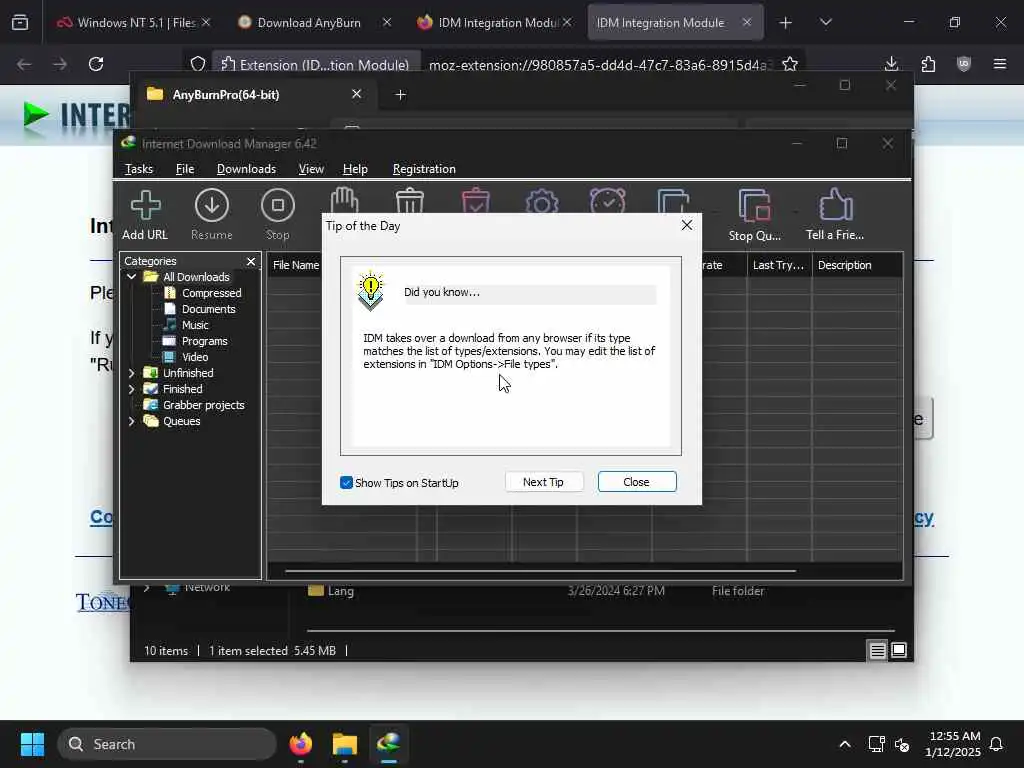Switch to third tab IDM Integration Modul
The image size is (1024, 768).
[498, 22]
